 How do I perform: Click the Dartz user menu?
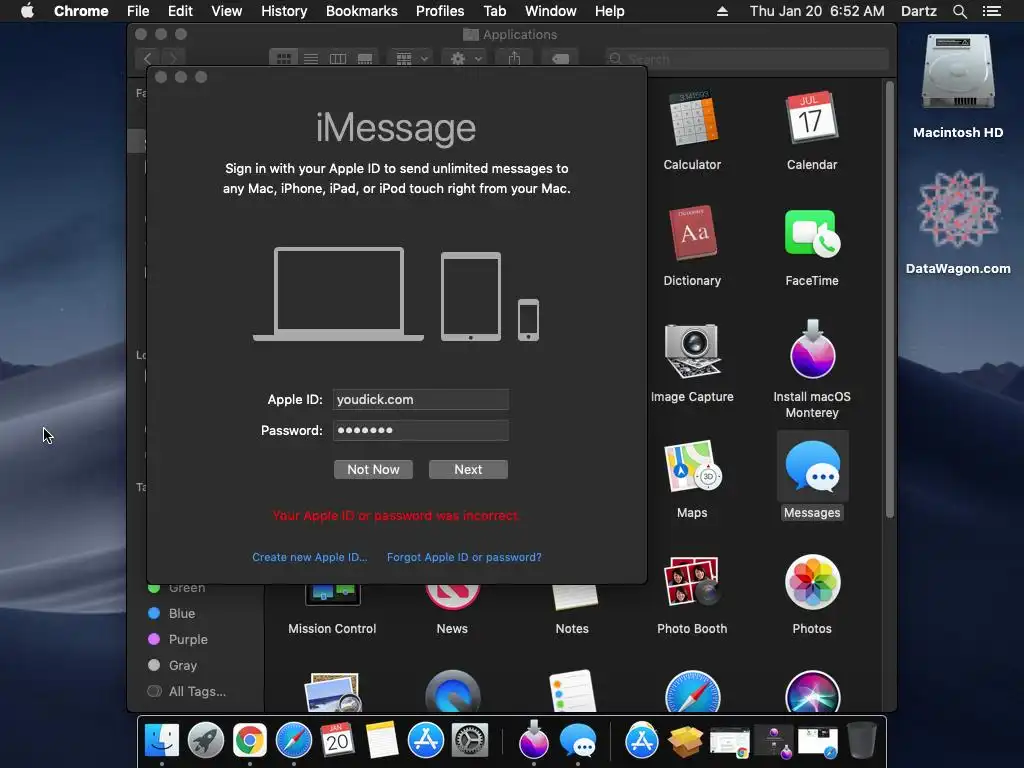click(x=919, y=11)
